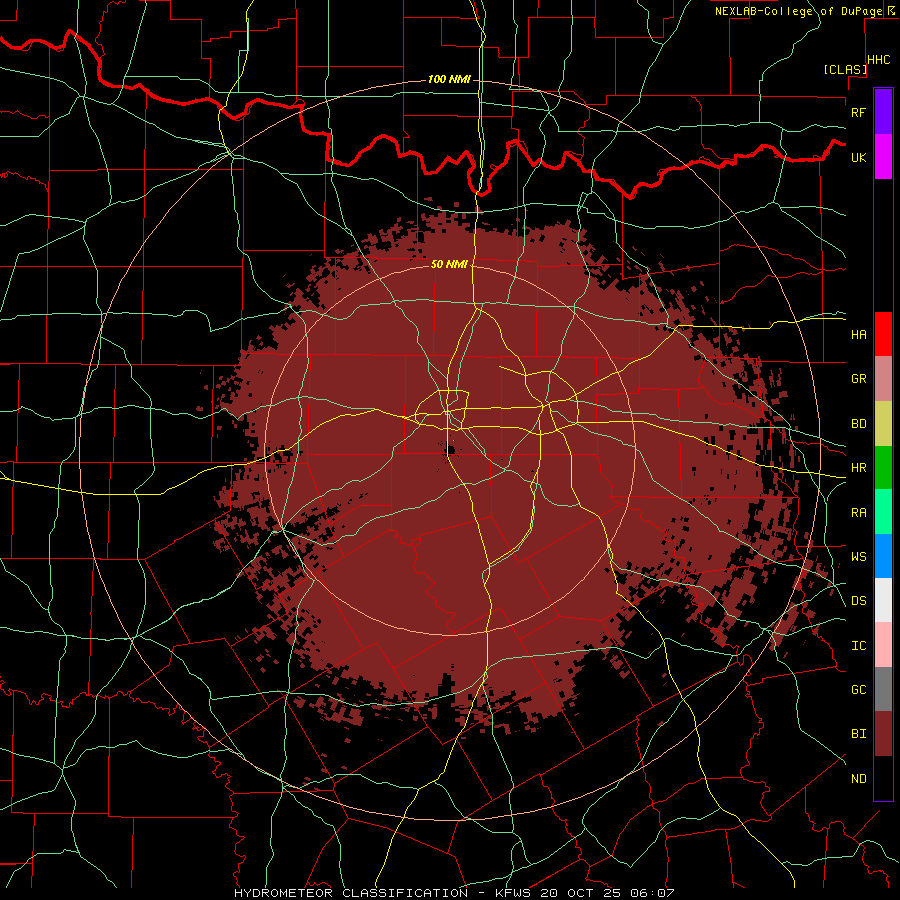Viewport: 900px width, 900px height.
Task: Click the RF purple legend swatch
Action: pyautogui.click(x=883, y=112)
